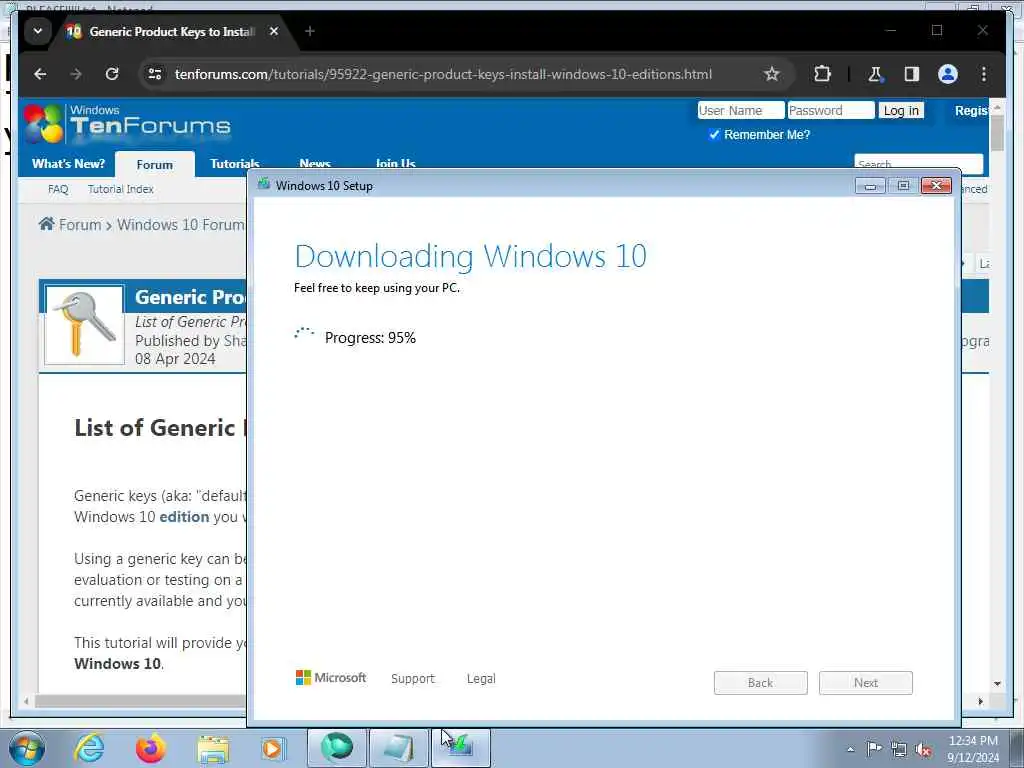Add a new Chrome tab

pyautogui.click(x=310, y=31)
